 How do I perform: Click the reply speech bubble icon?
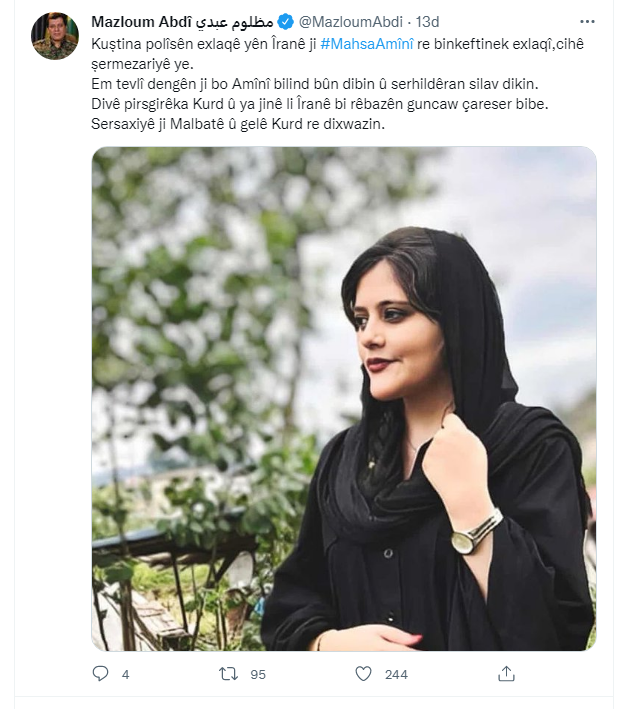pos(100,674)
